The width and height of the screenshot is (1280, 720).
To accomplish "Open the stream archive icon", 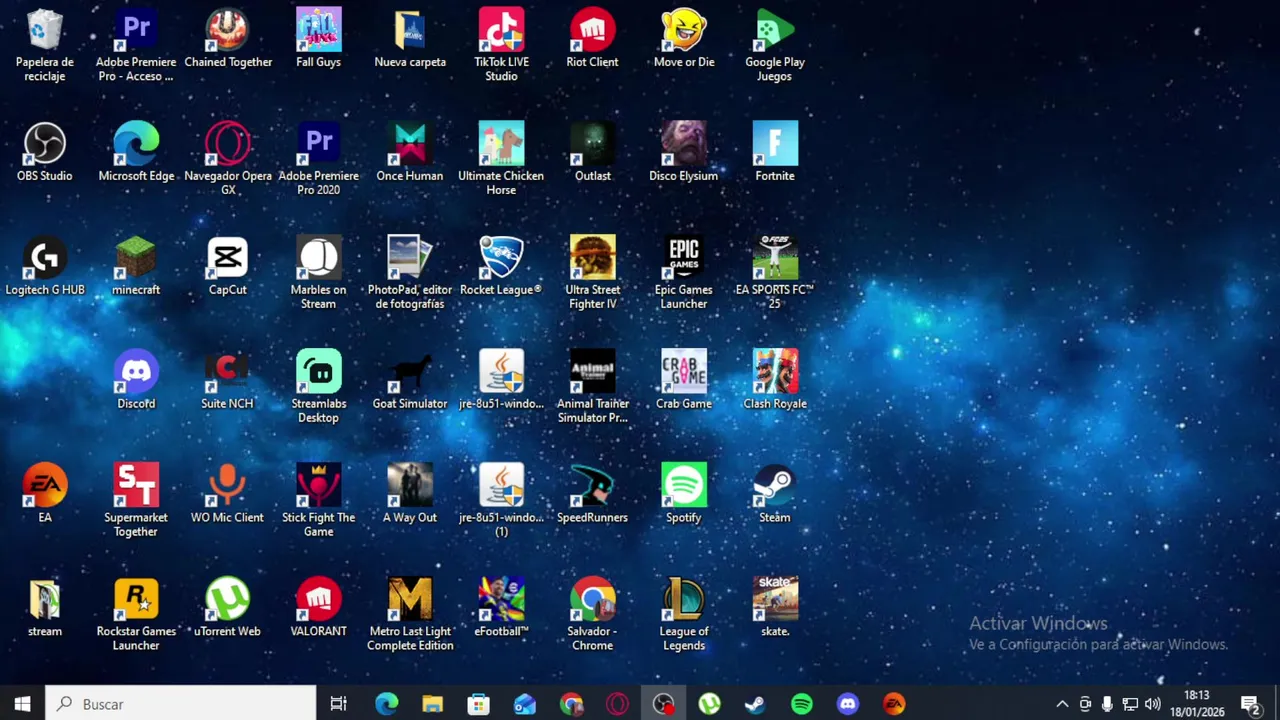I will coord(44,608).
